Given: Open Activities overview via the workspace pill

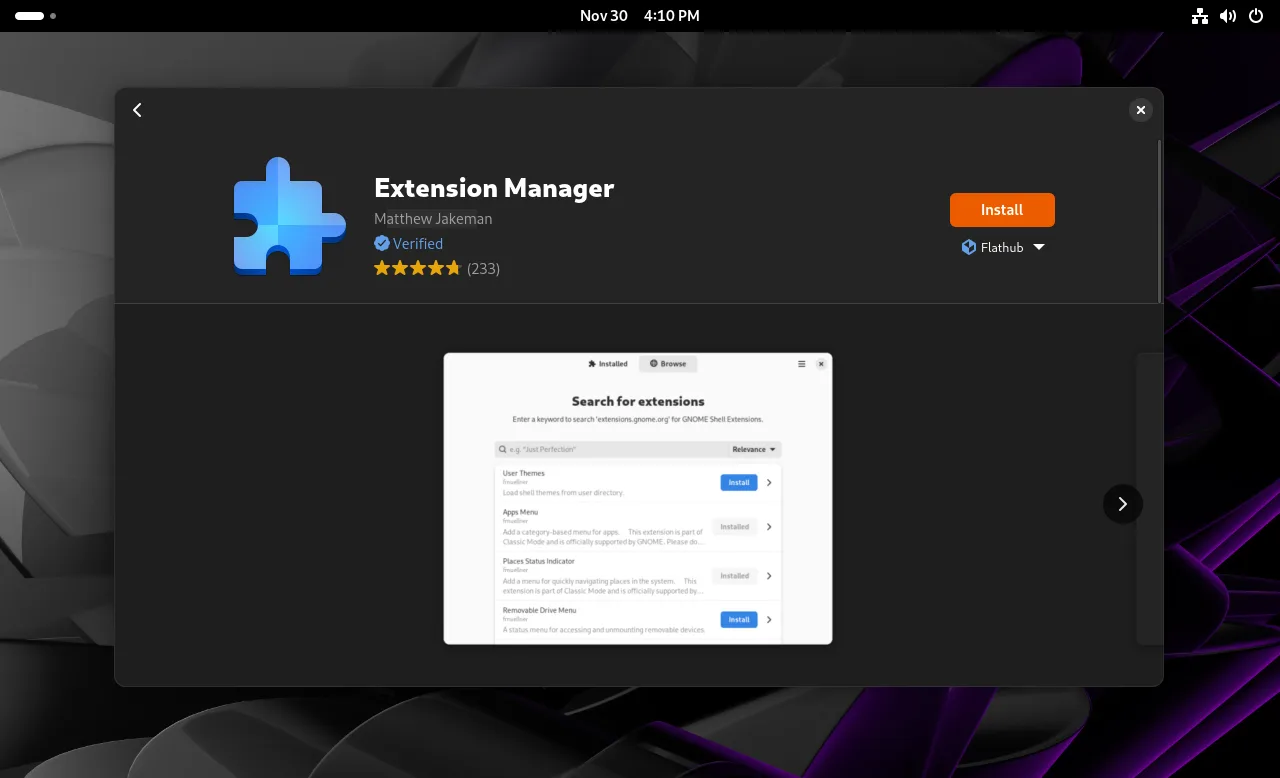Looking at the screenshot, I should pyautogui.click(x=30, y=16).
